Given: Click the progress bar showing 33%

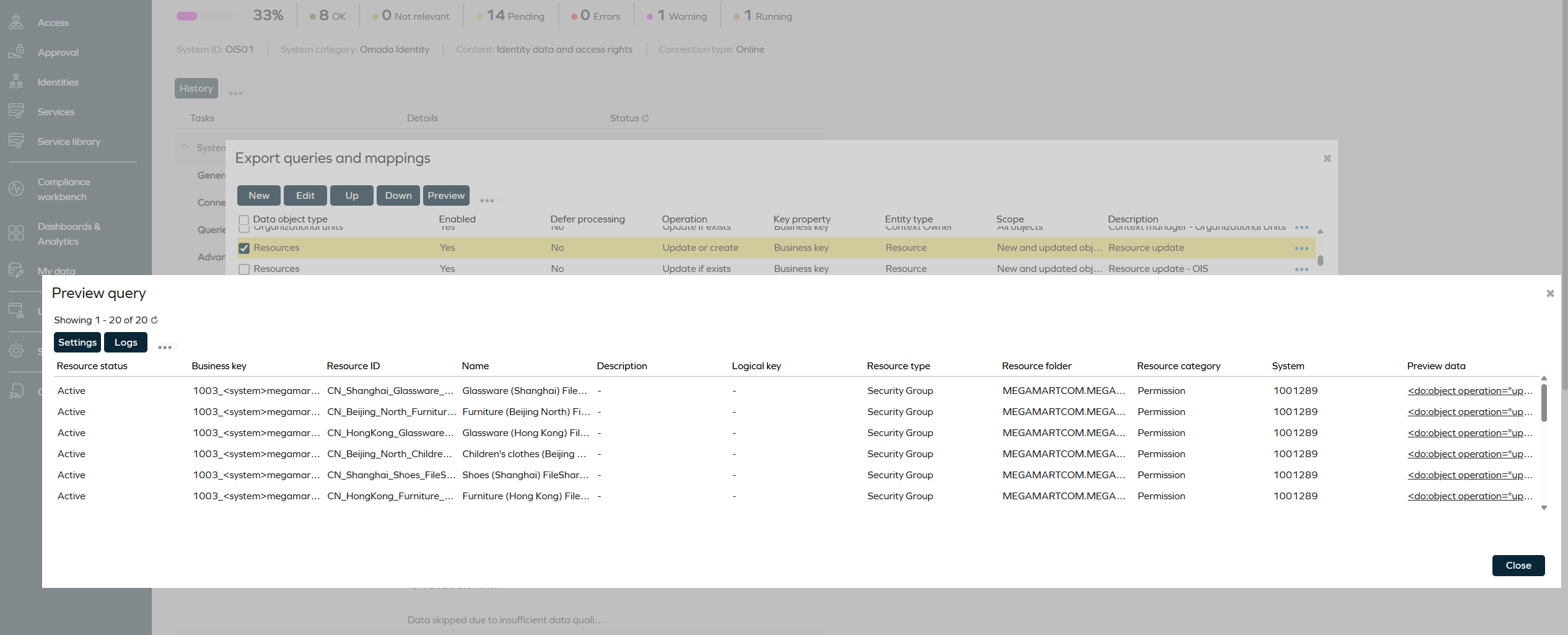Looking at the screenshot, I should point(206,16).
